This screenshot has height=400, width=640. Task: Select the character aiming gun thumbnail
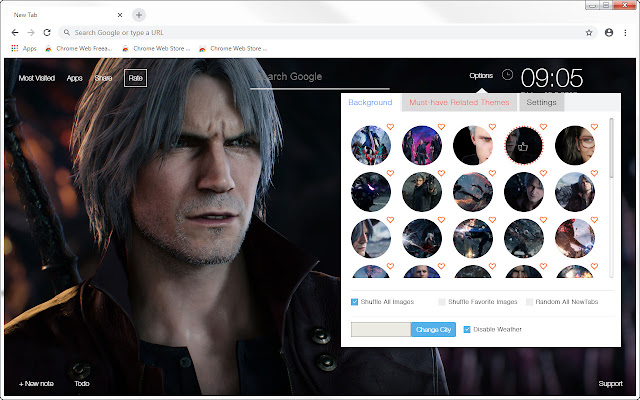pyautogui.click(x=422, y=192)
